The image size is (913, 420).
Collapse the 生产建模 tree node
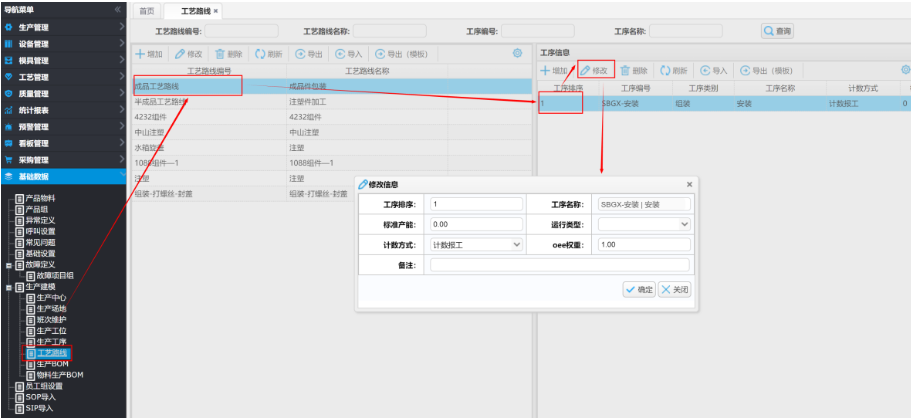tap(8, 288)
